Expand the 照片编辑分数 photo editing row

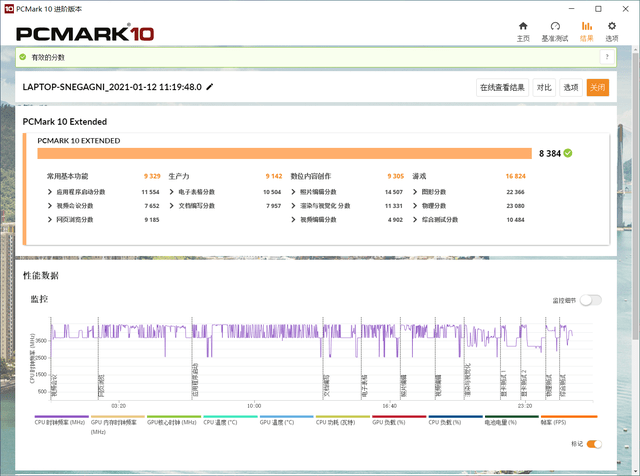point(294,192)
